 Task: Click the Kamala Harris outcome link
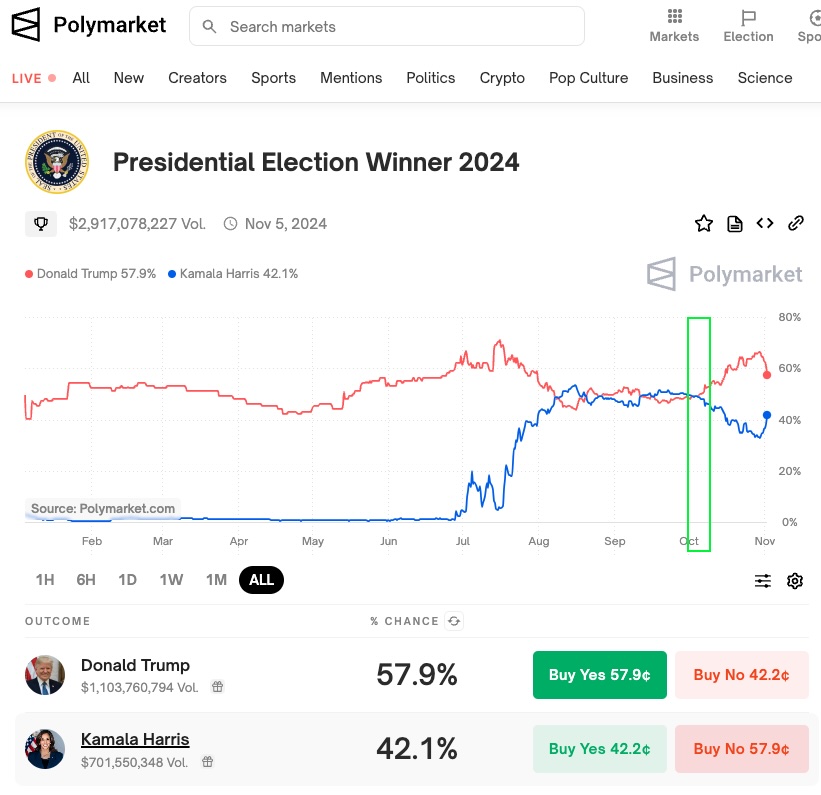coord(135,740)
